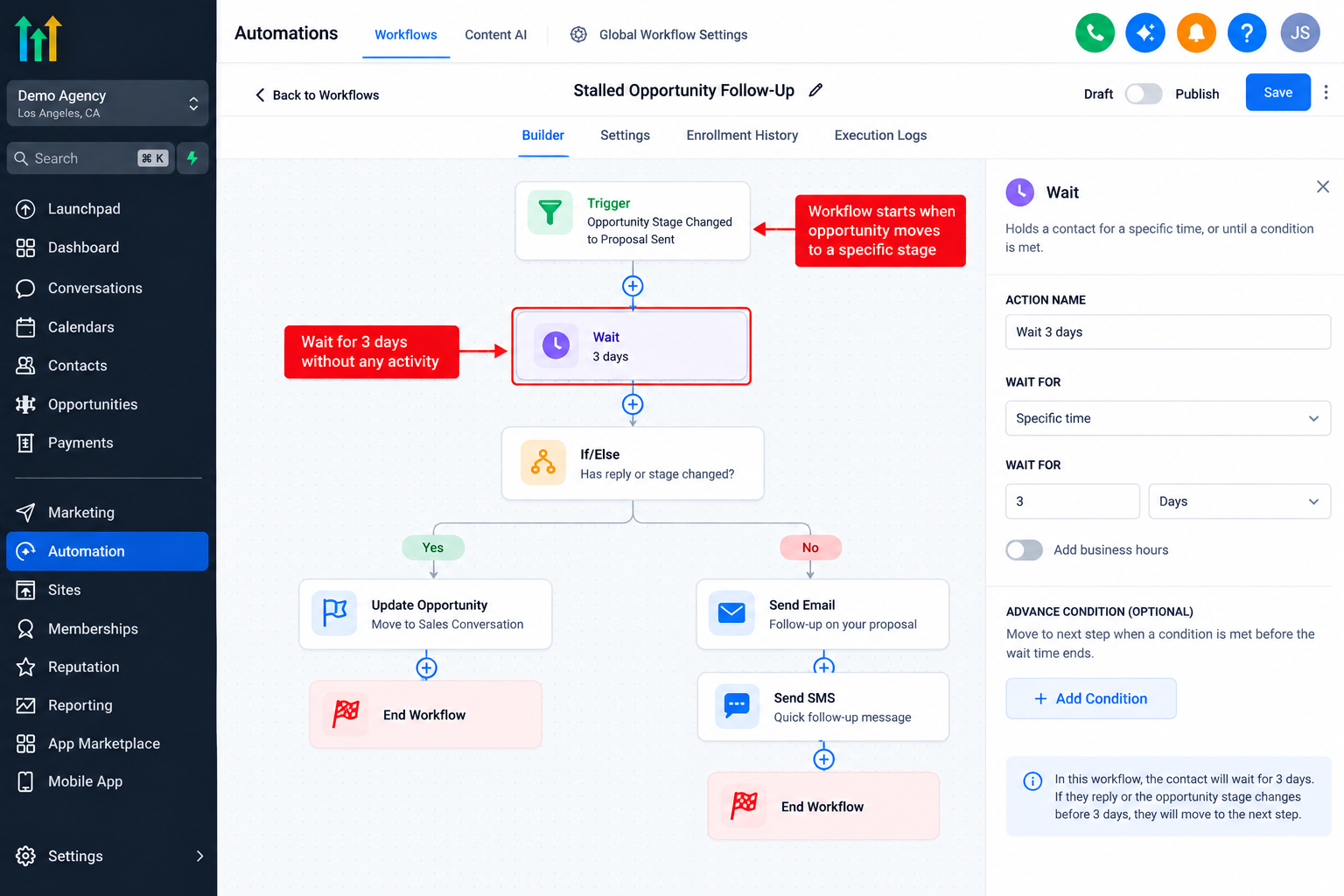This screenshot has width=1344, height=896.
Task: Add step below Update Opportunity node
Action: pos(426,668)
